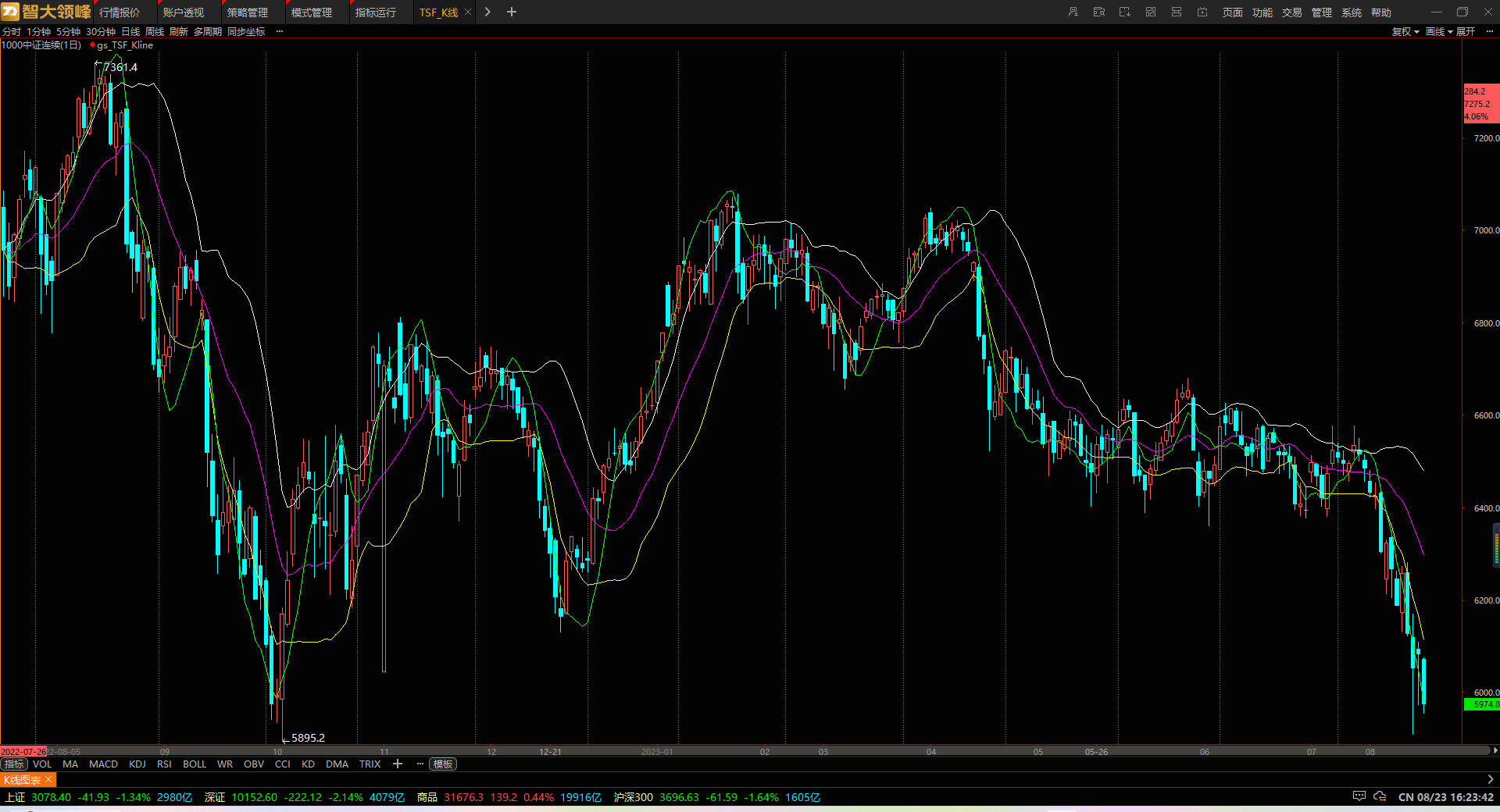
Task: Click the right edge vertical slider handle
Action: 1497,545
